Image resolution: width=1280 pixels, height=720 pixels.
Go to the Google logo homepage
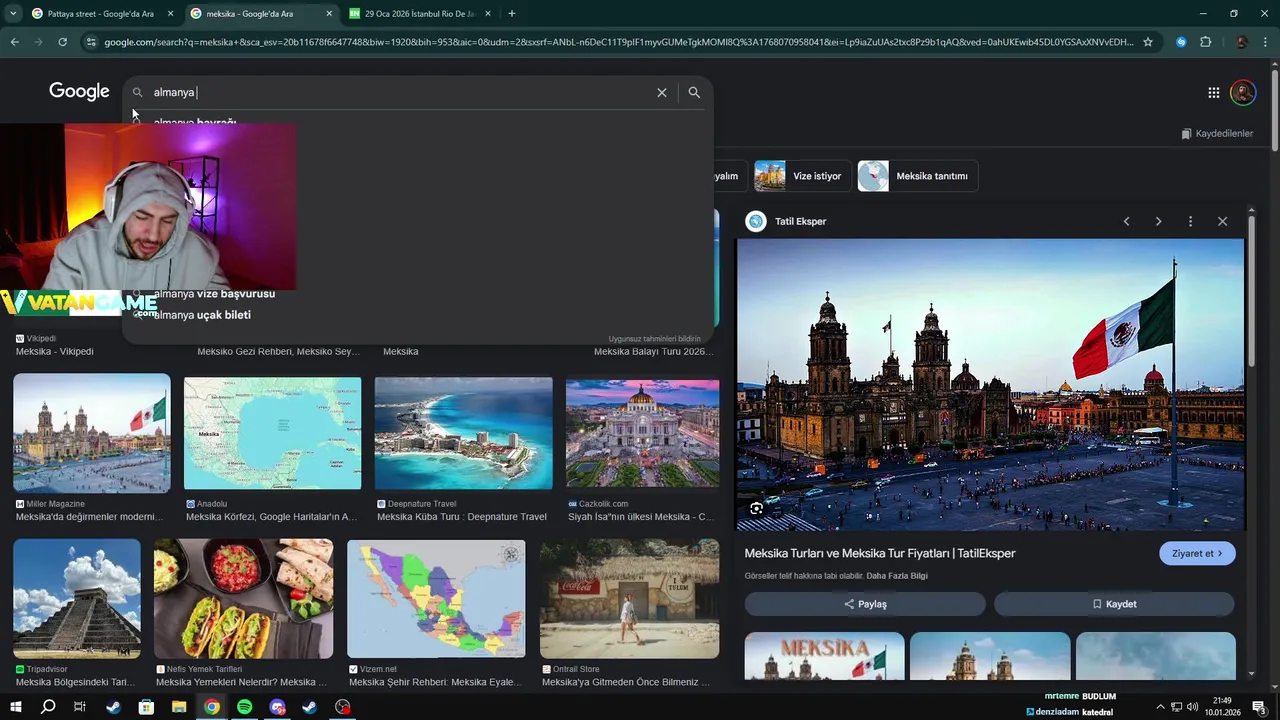click(79, 92)
